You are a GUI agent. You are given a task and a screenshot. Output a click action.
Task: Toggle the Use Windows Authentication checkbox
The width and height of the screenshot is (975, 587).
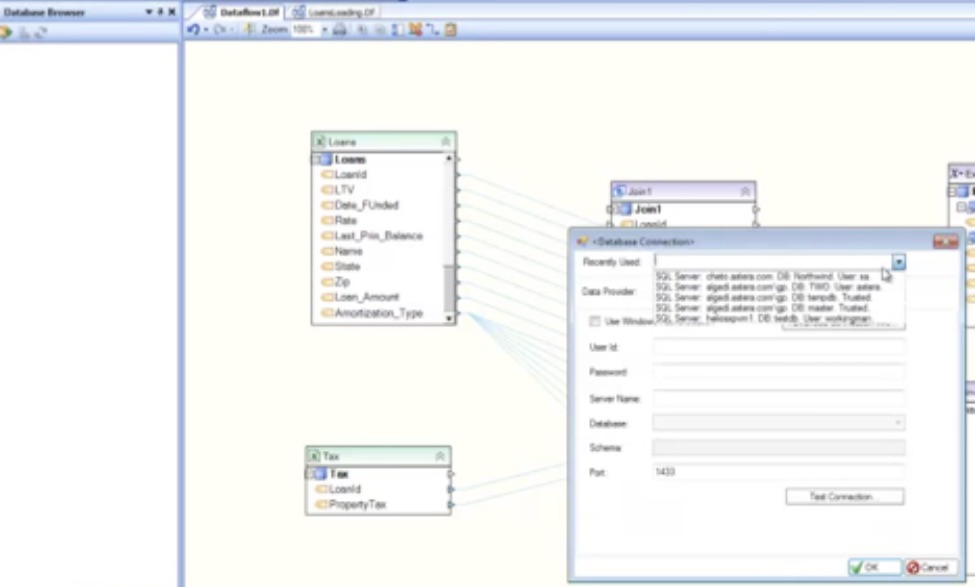[x=595, y=322]
